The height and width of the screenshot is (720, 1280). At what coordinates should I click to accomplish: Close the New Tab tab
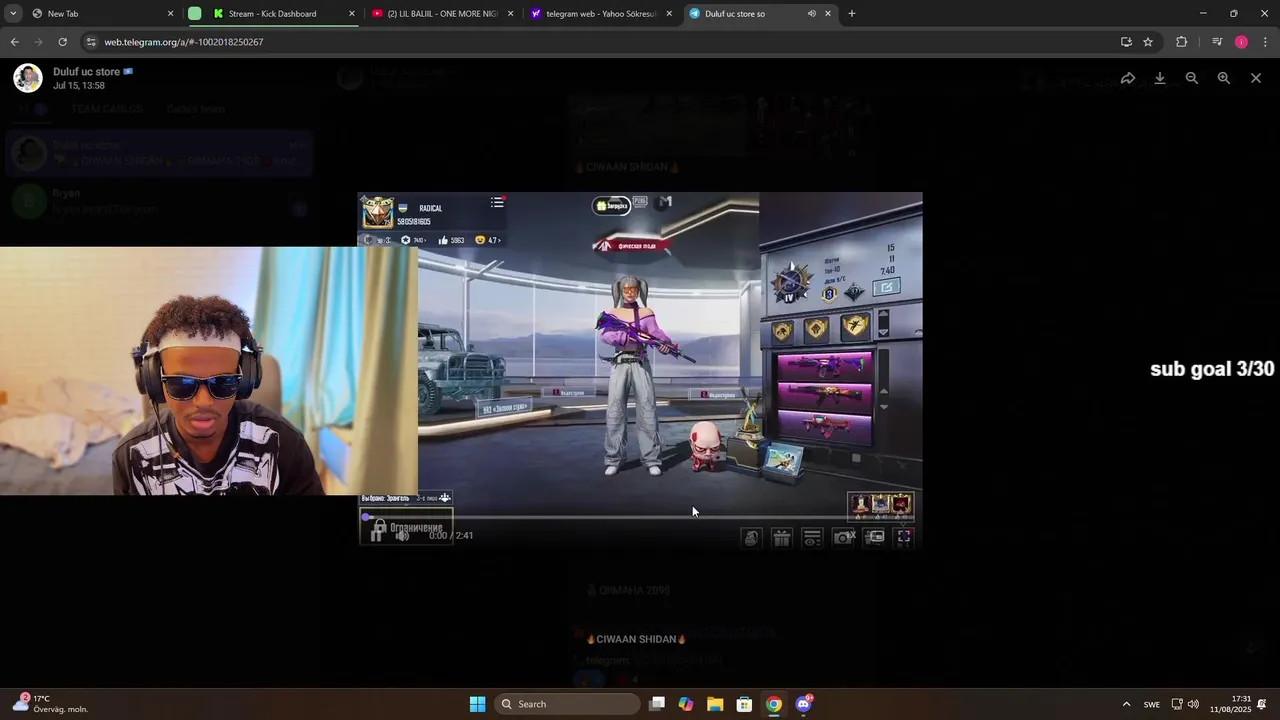coord(170,14)
